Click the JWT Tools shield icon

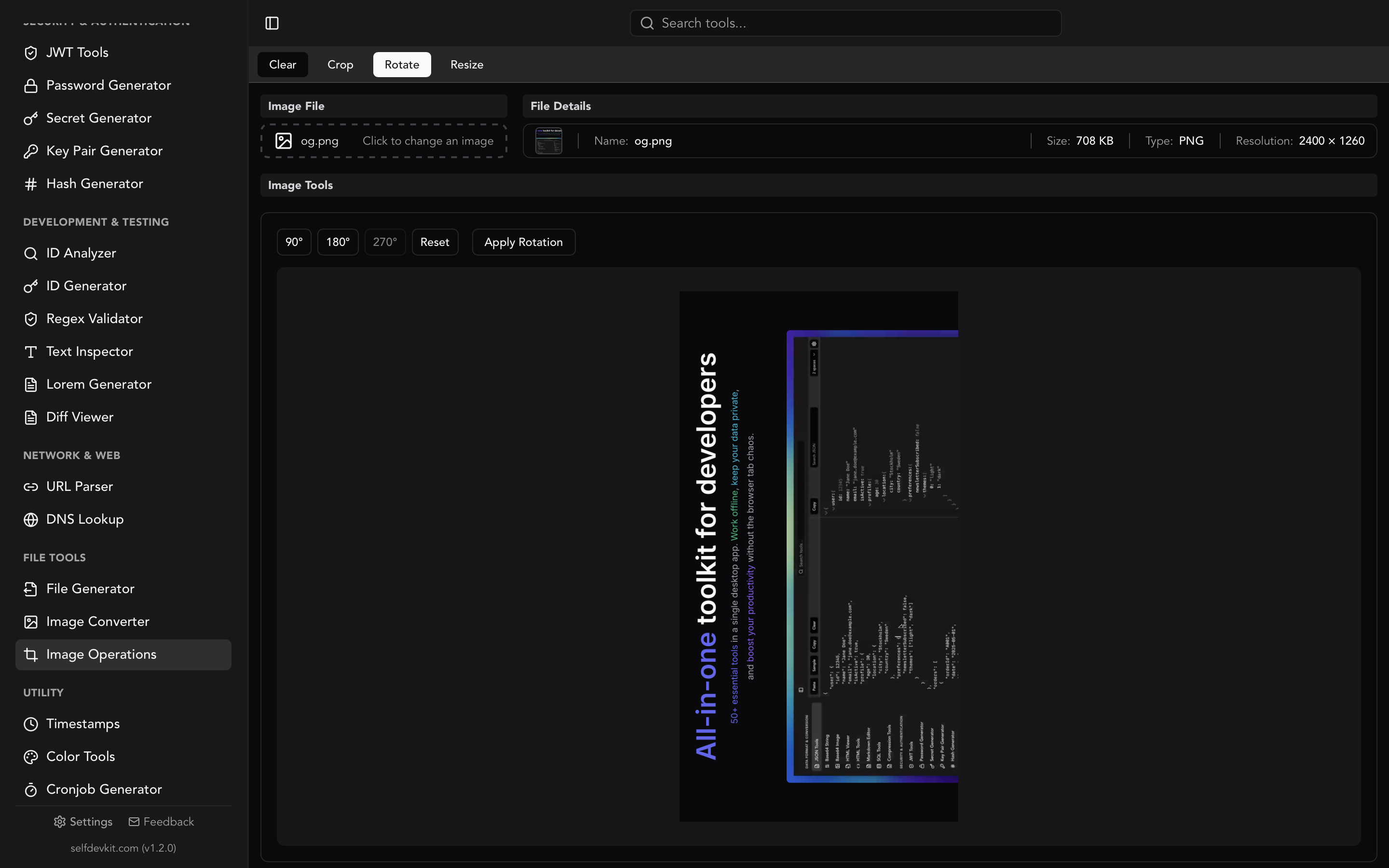coord(31,53)
